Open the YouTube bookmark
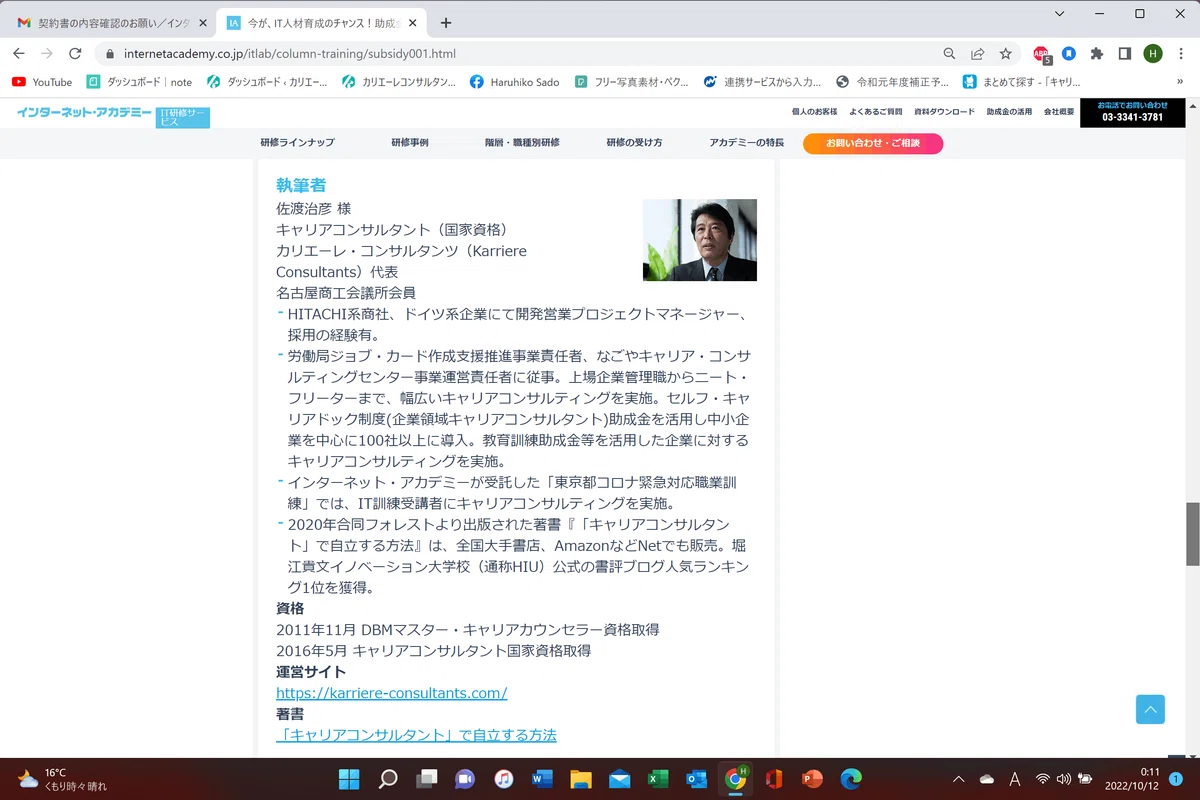 42,82
